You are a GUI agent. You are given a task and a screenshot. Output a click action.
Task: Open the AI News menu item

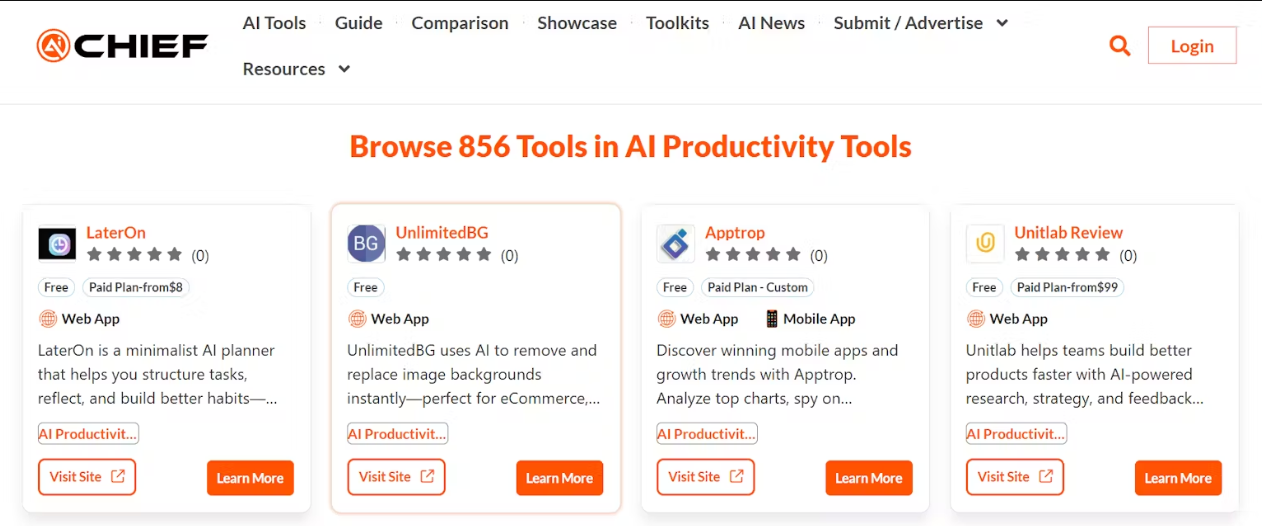click(x=771, y=23)
